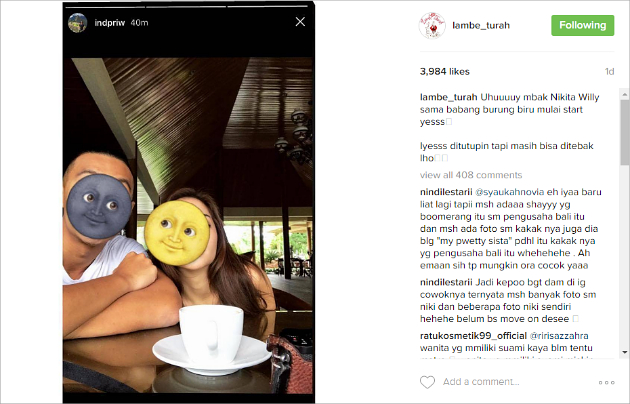Screen dimensions: 630x404
Task: Close the story with X icon
Action: 300,22
